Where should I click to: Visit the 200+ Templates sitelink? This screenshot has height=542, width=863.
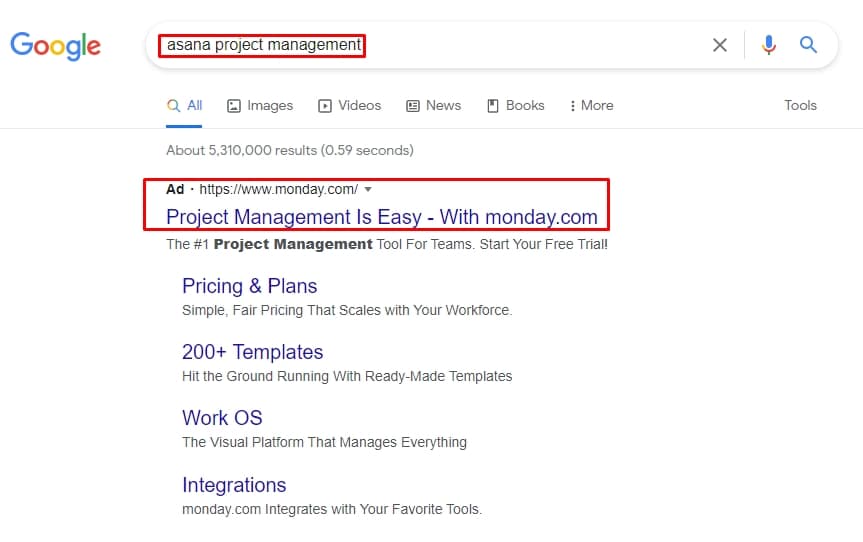point(252,352)
